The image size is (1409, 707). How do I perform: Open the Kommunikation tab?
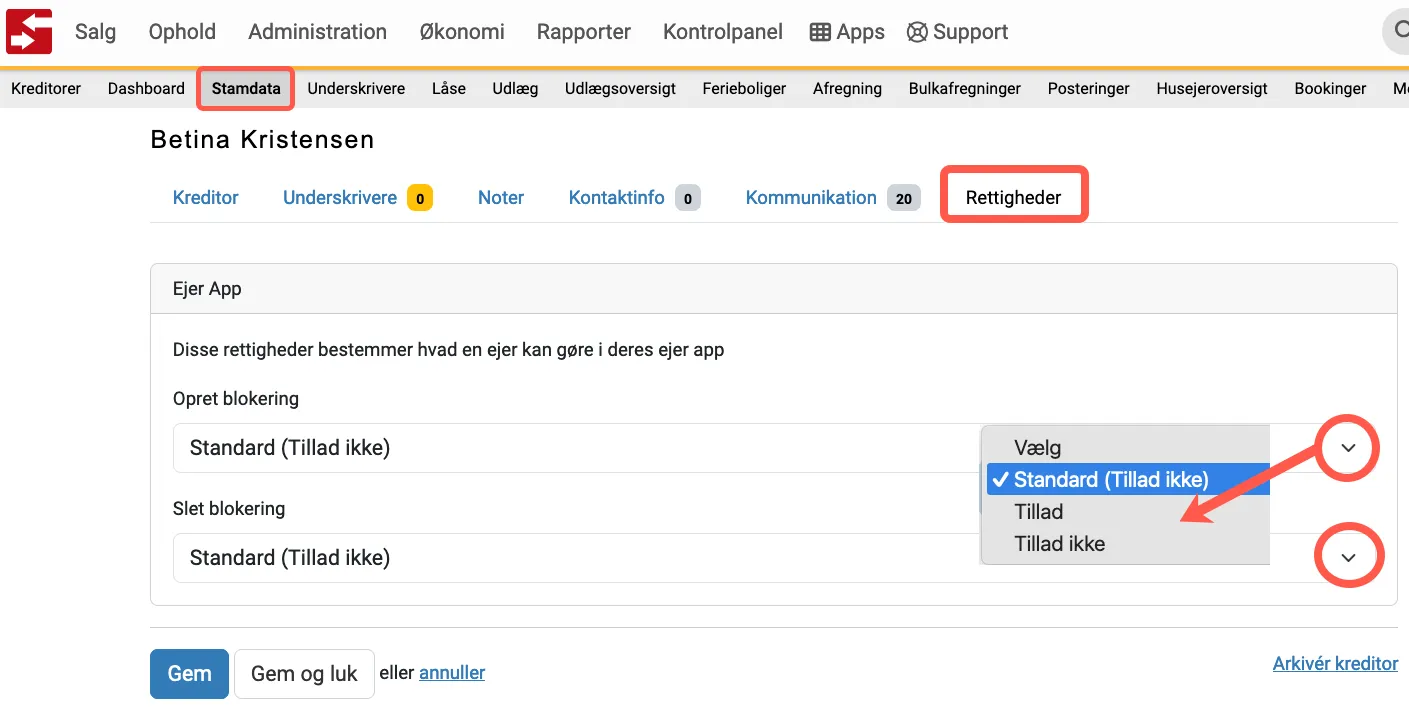pos(811,198)
